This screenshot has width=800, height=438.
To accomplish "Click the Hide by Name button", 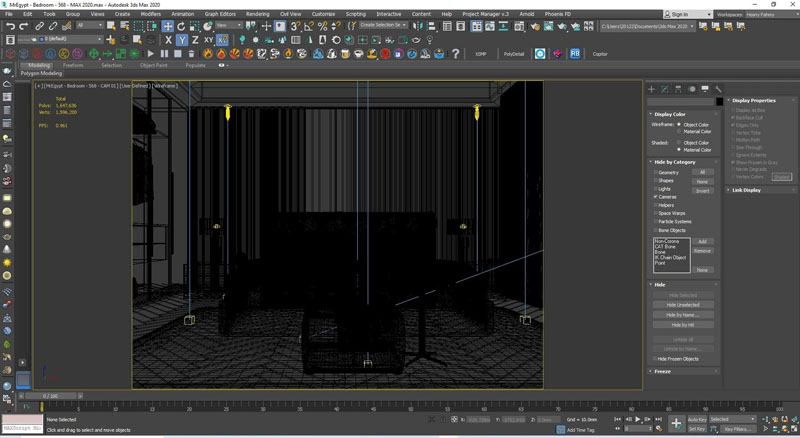I will [x=682, y=315].
